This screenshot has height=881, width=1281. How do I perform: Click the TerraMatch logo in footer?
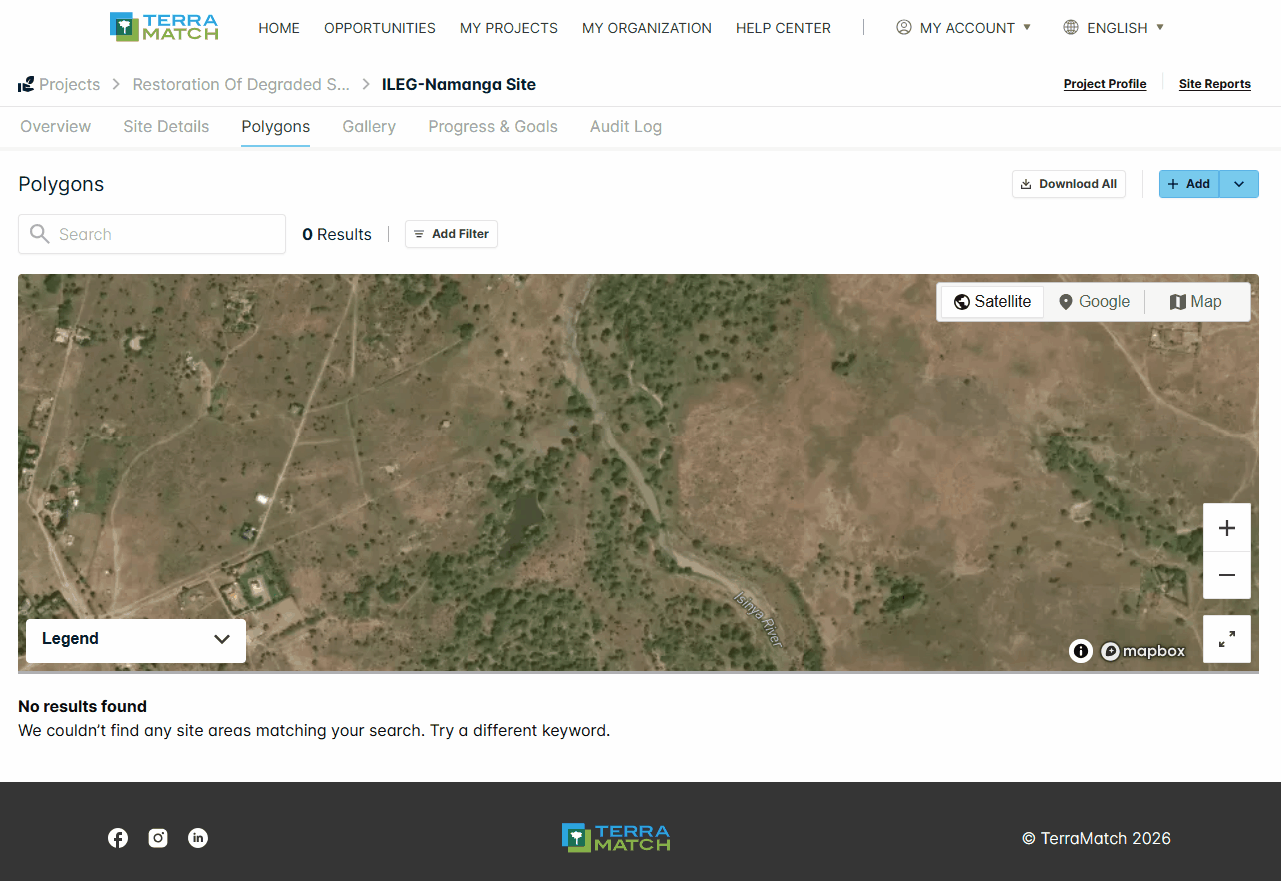616,838
